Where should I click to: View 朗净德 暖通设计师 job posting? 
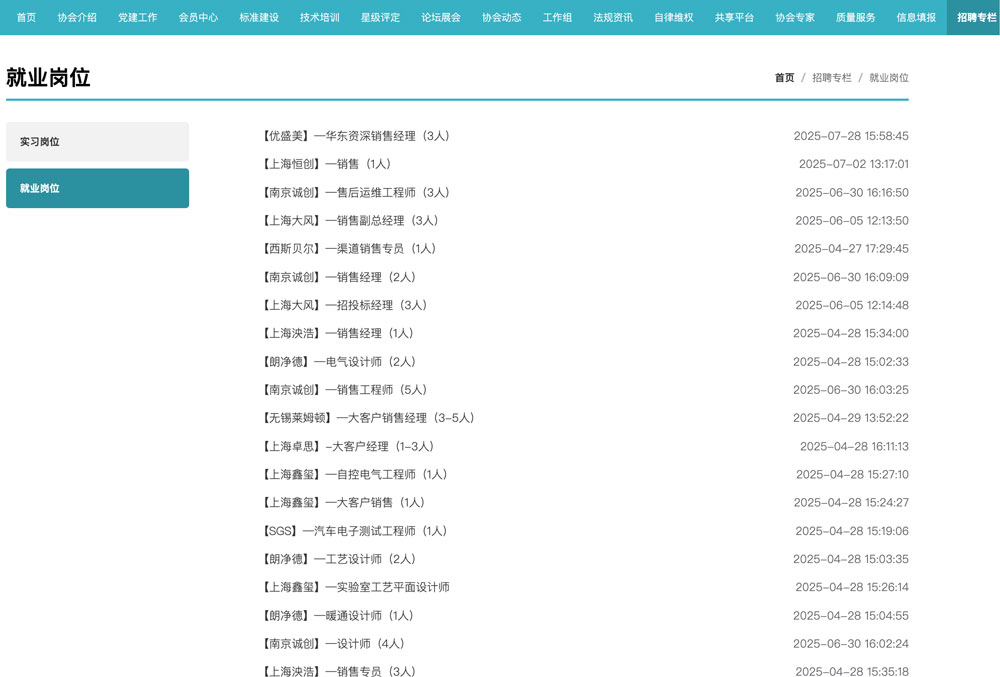(x=338, y=616)
